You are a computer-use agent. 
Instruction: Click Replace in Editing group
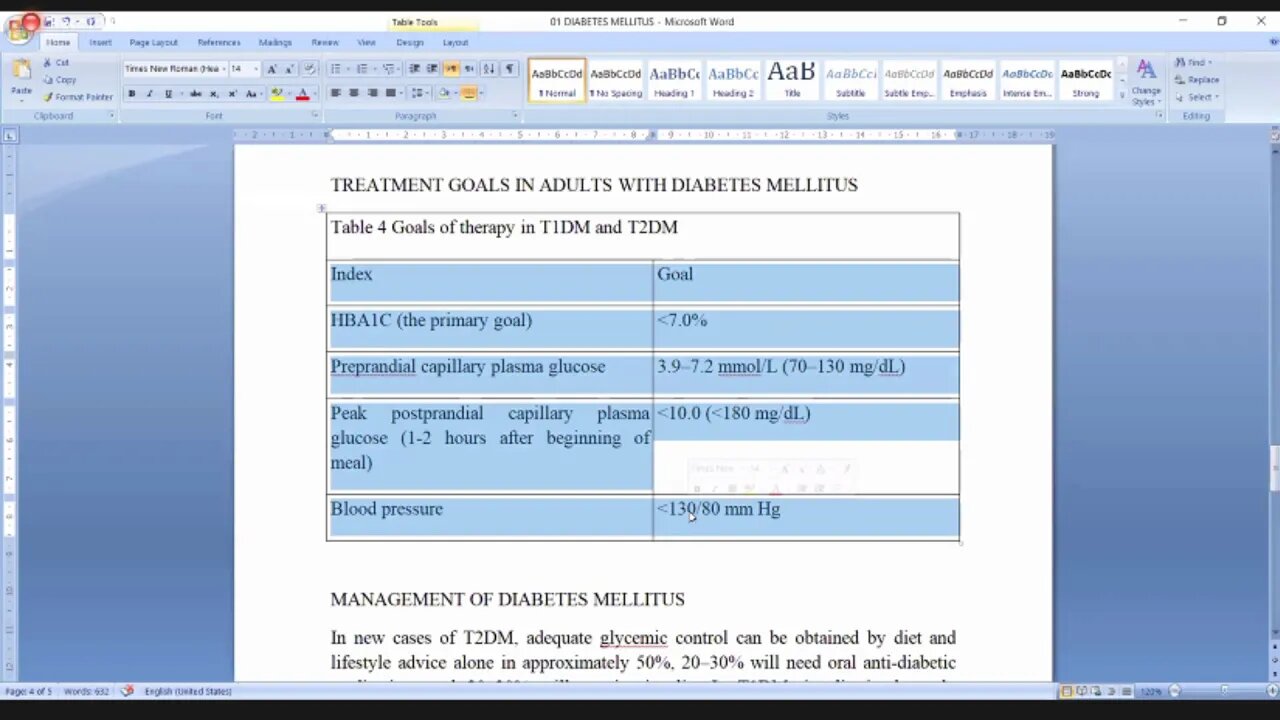pos(1197,80)
